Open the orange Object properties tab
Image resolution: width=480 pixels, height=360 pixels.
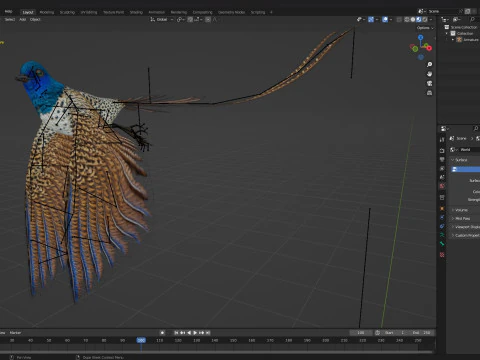[442, 209]
